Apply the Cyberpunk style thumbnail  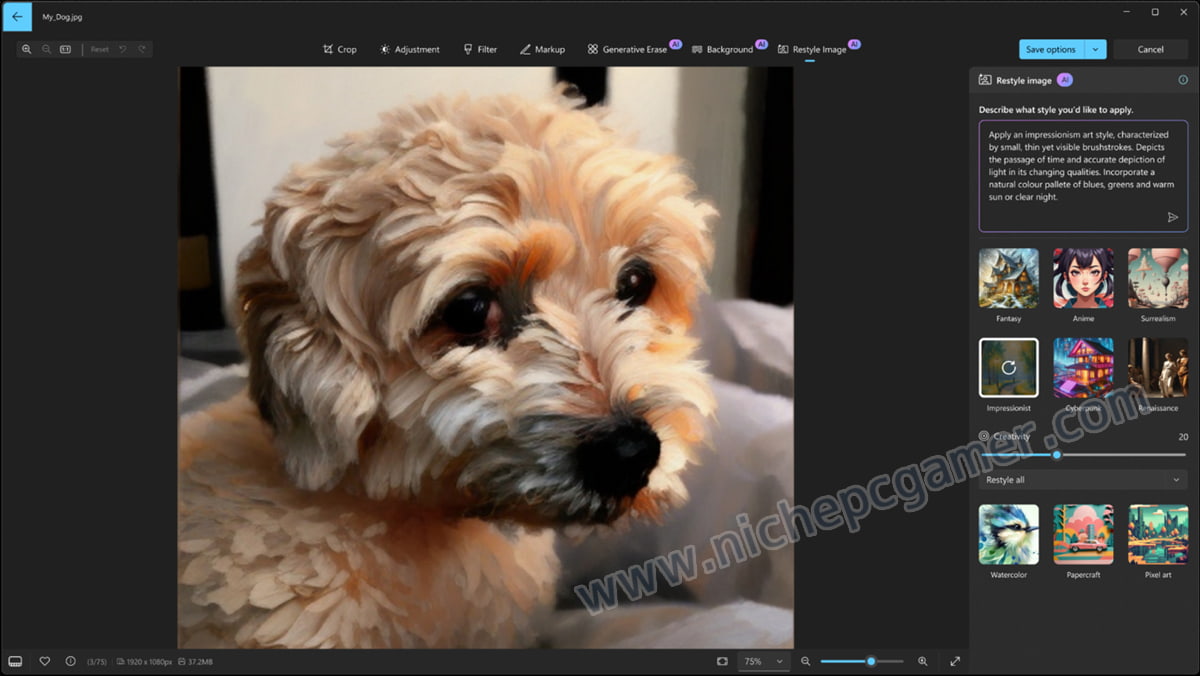tap(1083, 367)
